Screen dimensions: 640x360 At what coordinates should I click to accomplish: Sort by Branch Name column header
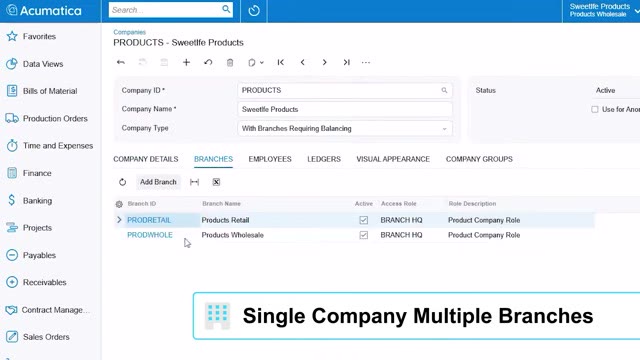click(221, 204)
